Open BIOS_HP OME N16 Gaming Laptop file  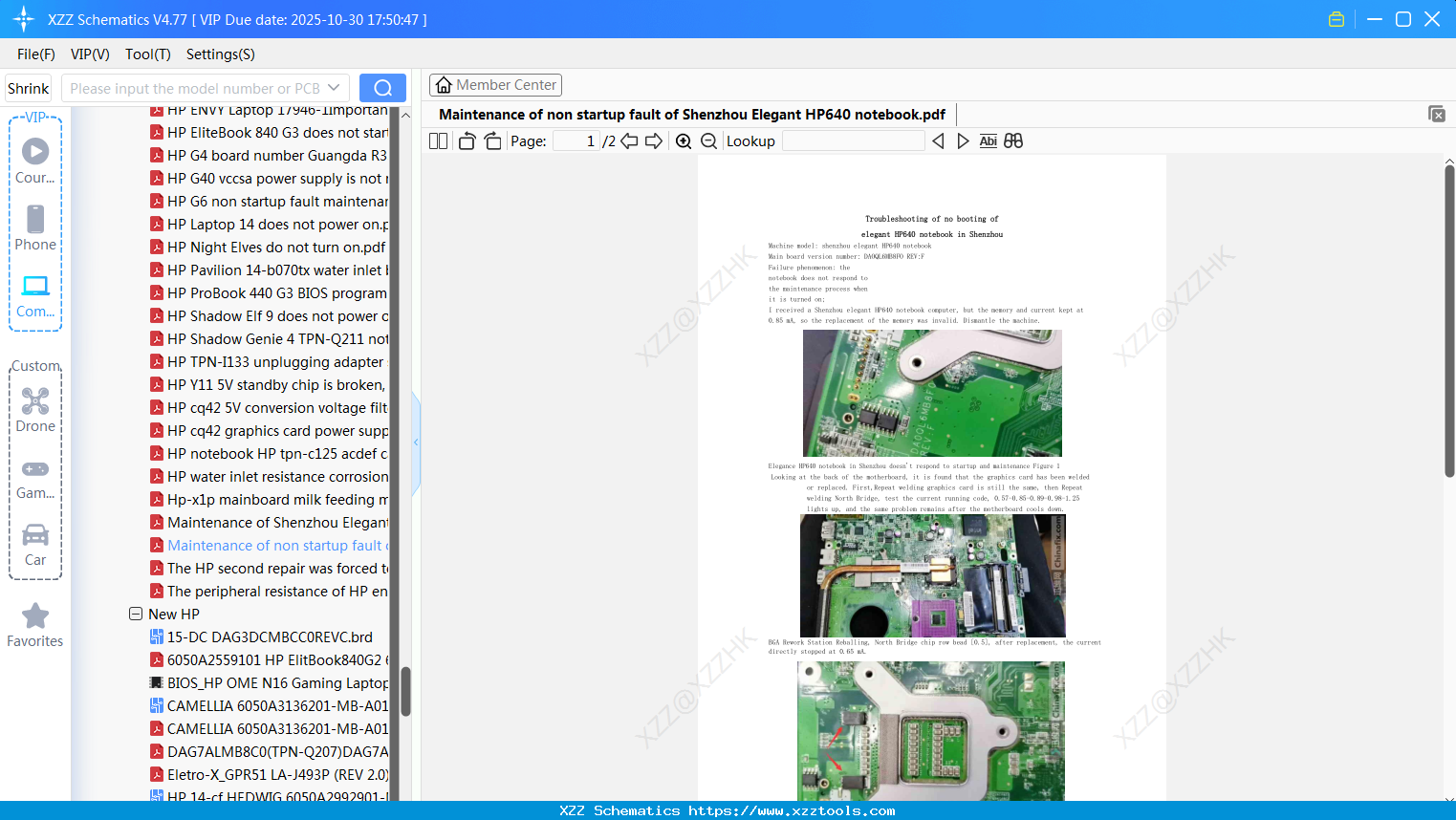pyautogui.click(x=269, y=683)
